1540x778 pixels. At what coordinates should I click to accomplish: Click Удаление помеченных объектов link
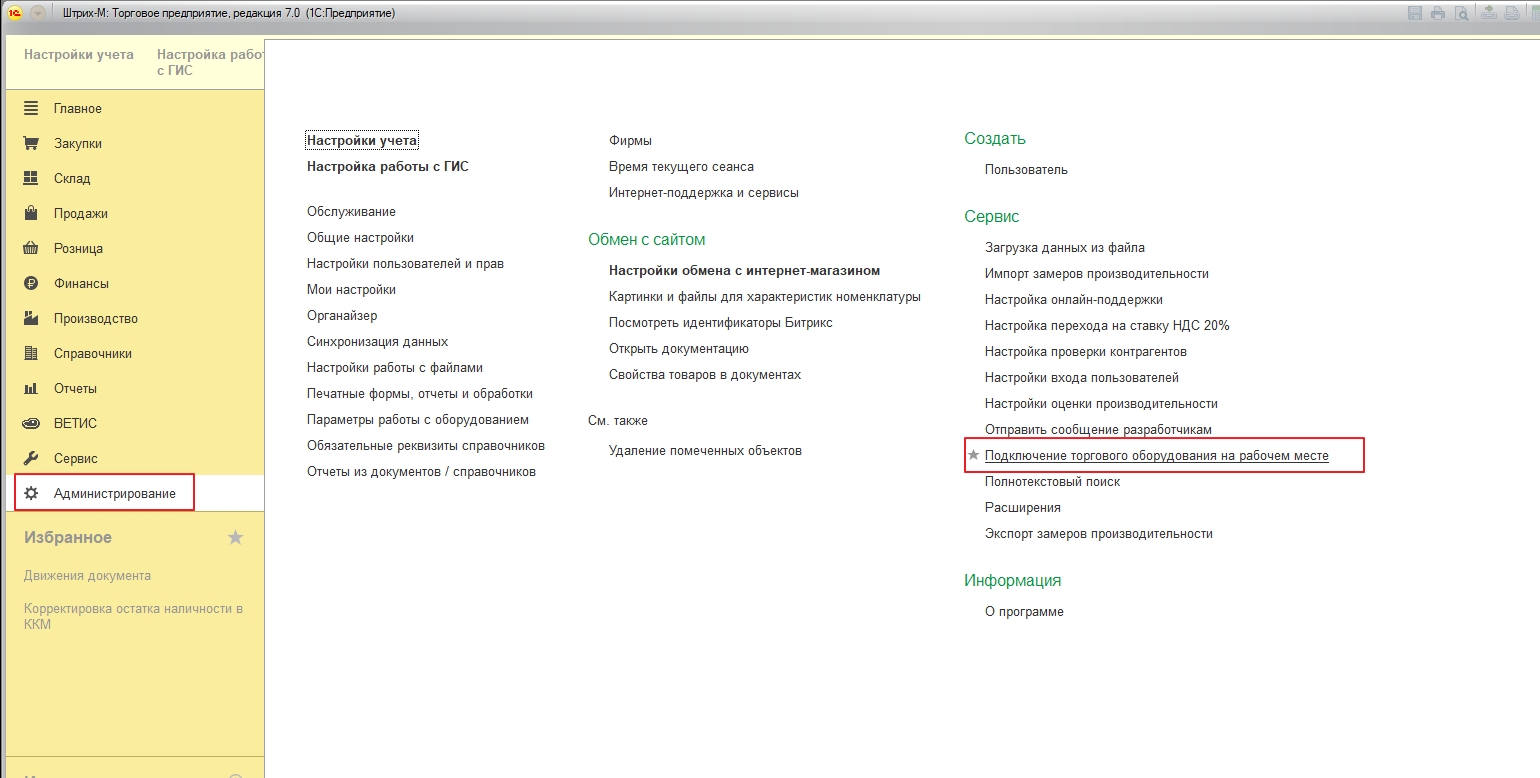pos(705,451)
